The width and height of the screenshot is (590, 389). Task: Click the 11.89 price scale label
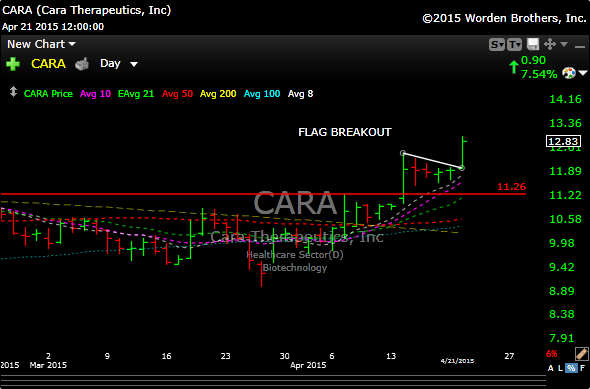pos(565,171)
